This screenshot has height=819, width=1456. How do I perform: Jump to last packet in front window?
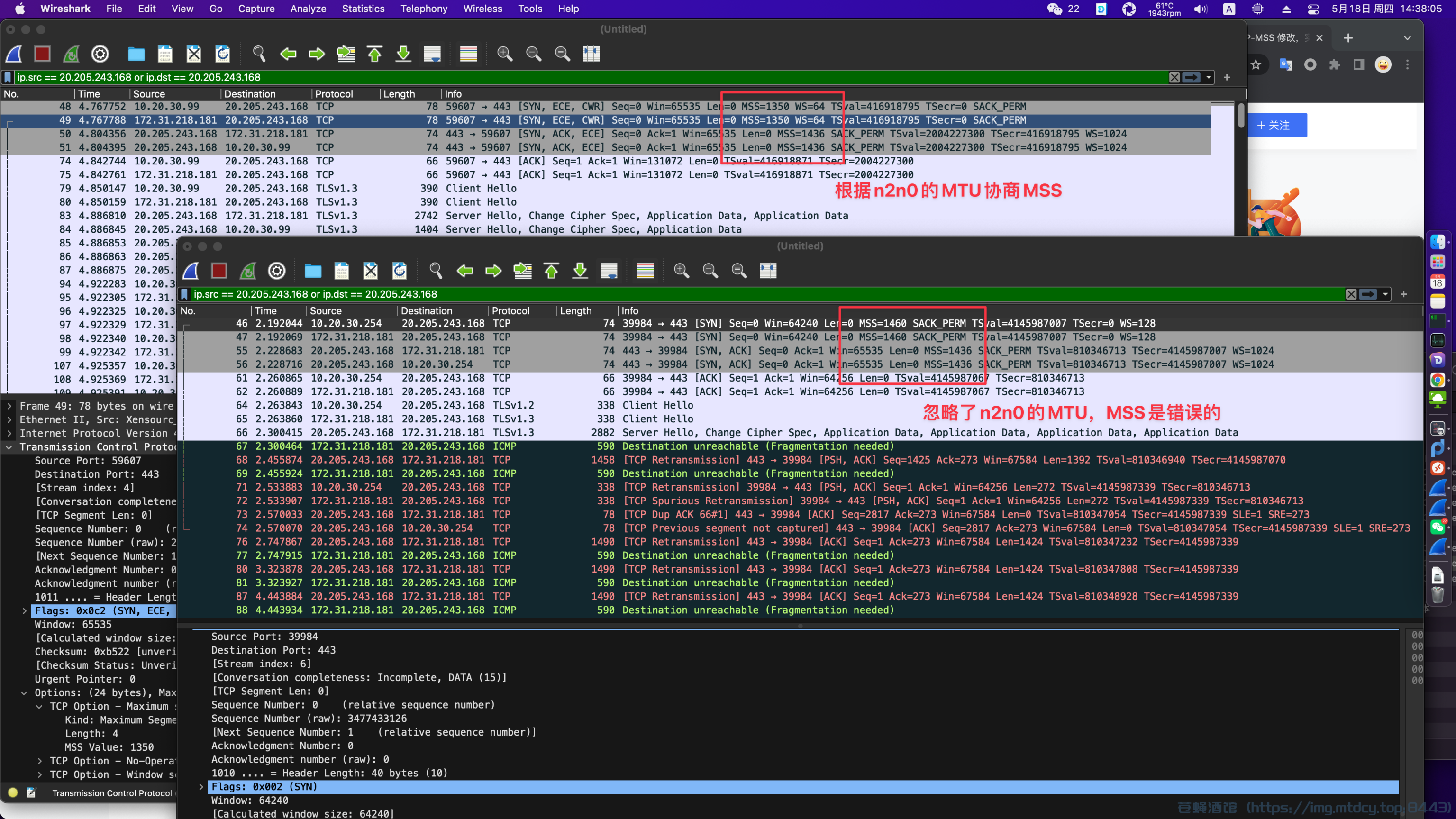580,271
